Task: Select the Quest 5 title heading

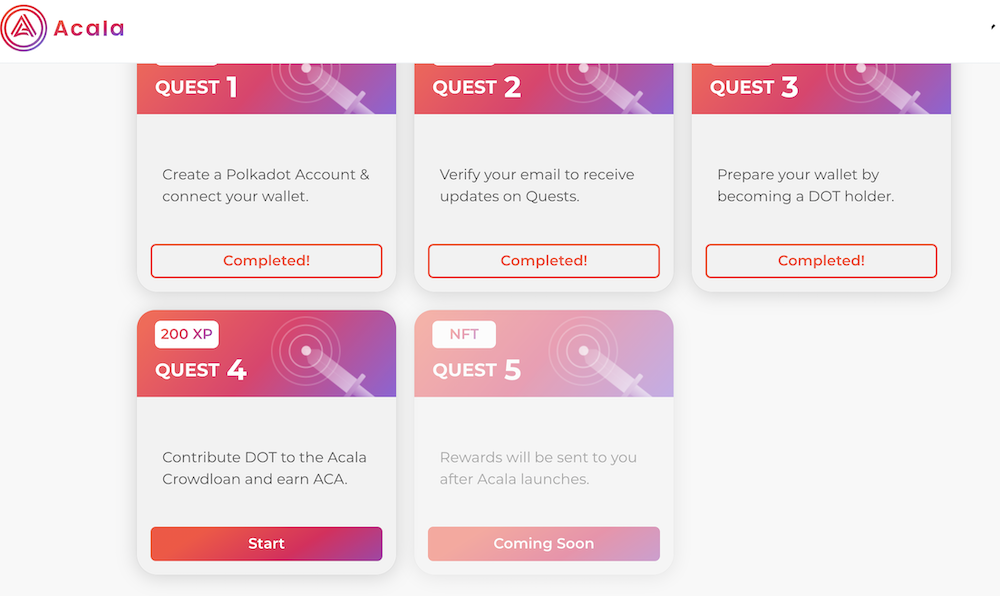Action: pyautogui.click(x=477, y=370)
